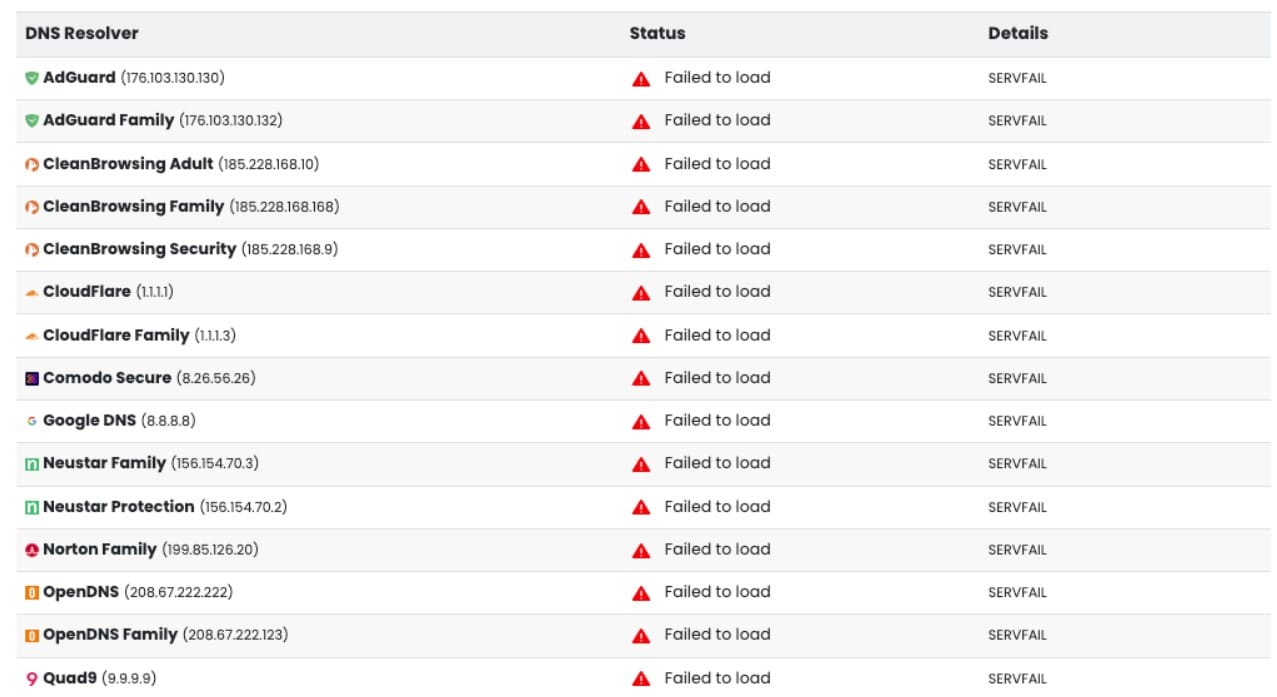
Task: Click the CleanBrowsing Security logo icon
Action: [x=32, y=250]
